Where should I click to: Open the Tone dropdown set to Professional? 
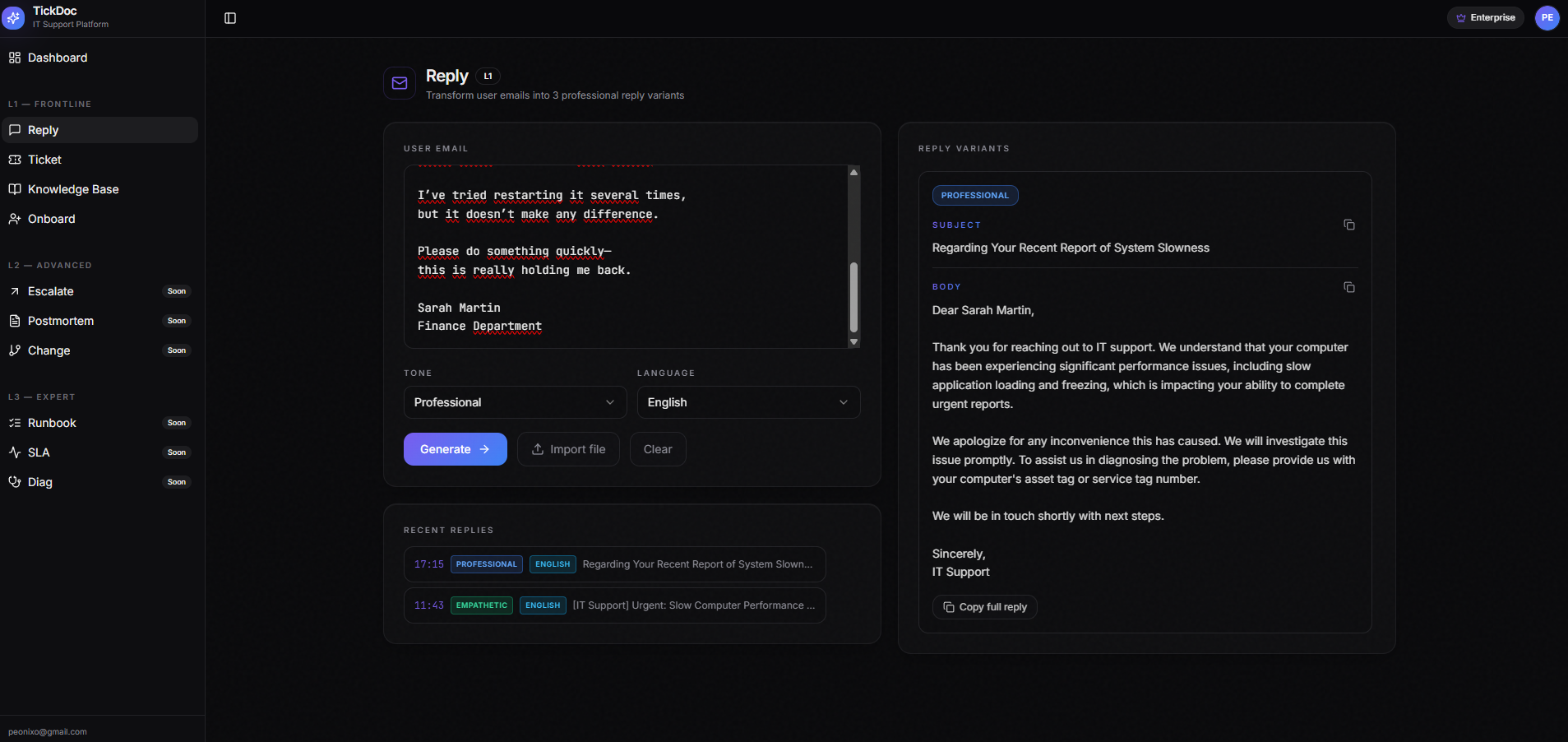515,402
